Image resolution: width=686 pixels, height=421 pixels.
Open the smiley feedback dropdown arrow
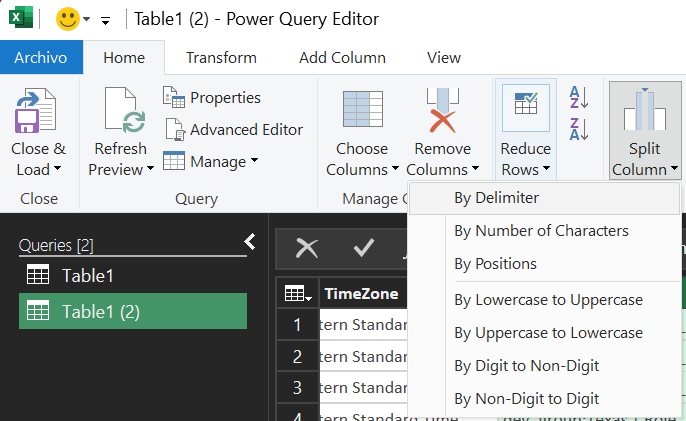(87, 19)
